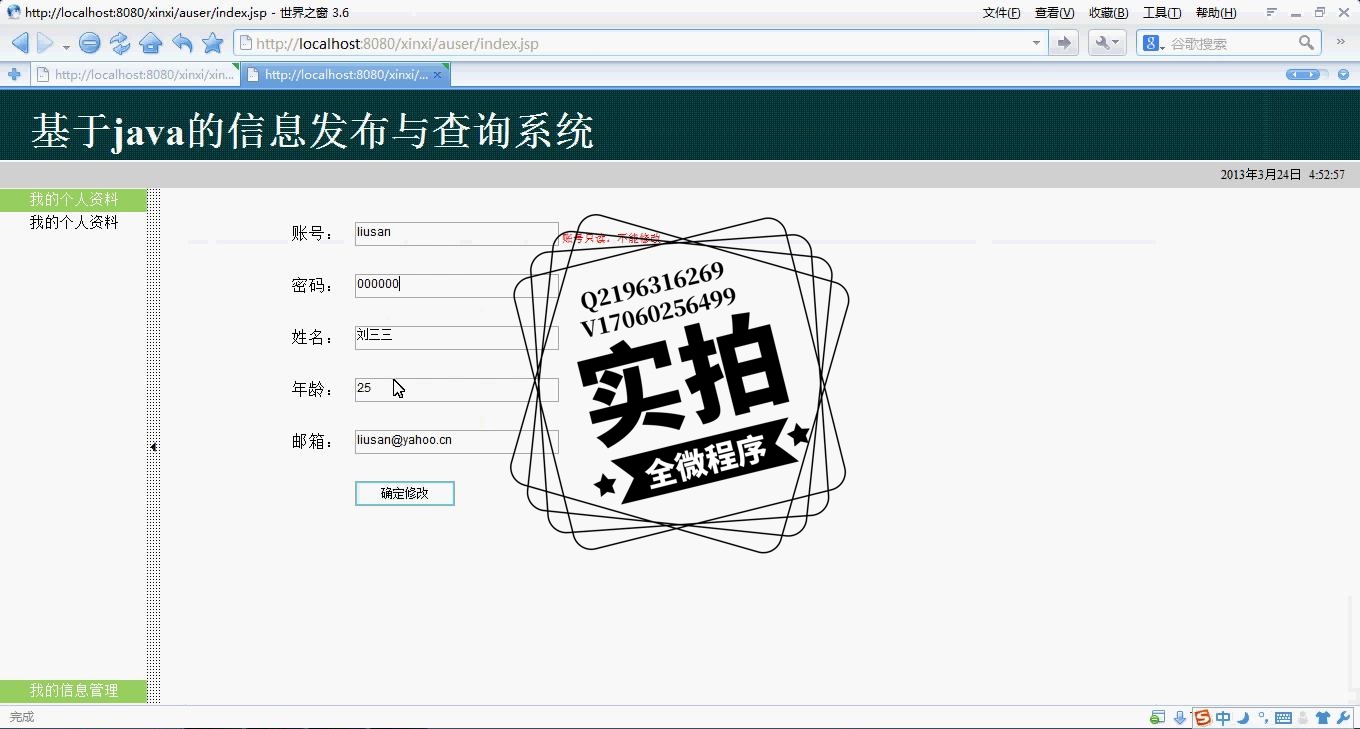Go back with the browser Back arrow

(19, 43)
